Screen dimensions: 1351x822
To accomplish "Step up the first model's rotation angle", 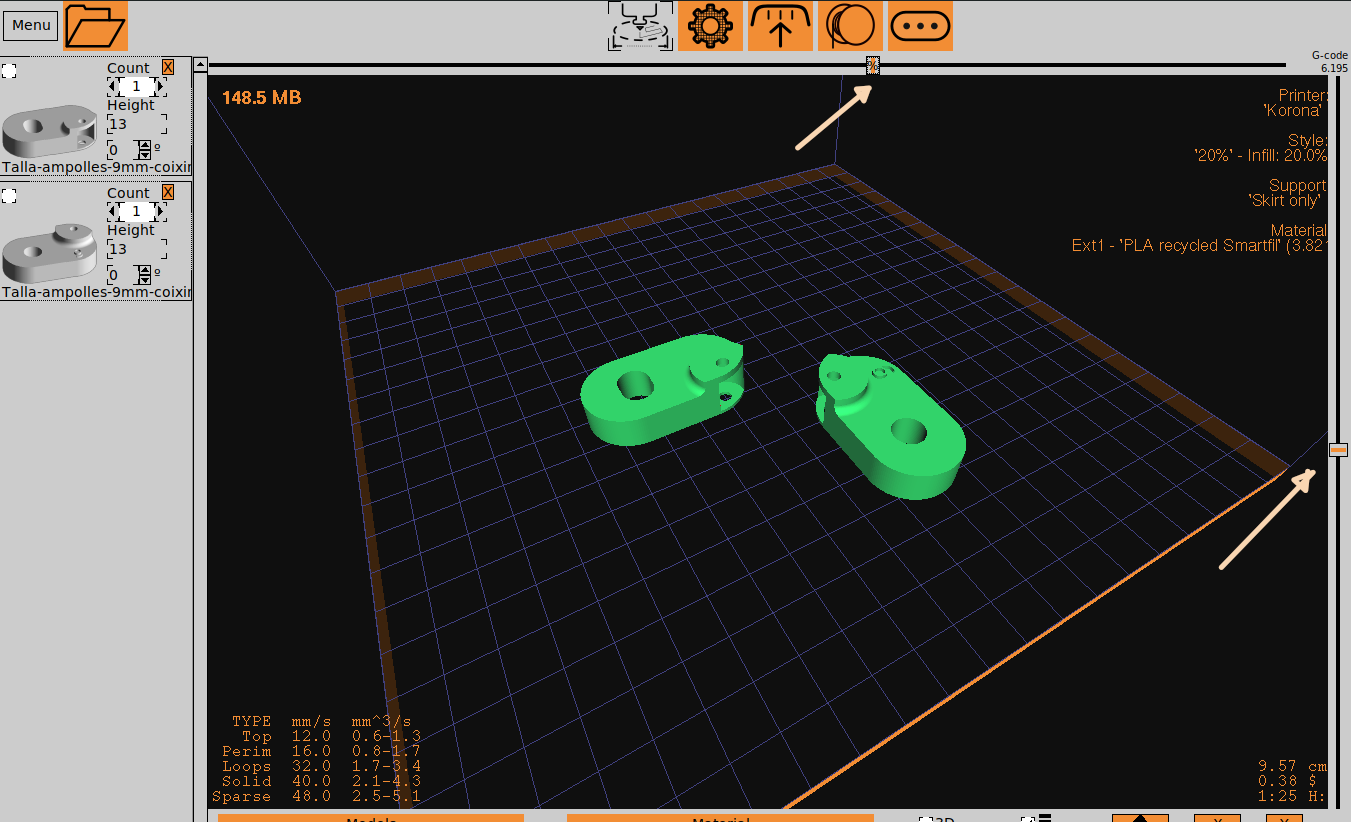I will [x=144, y=145].
